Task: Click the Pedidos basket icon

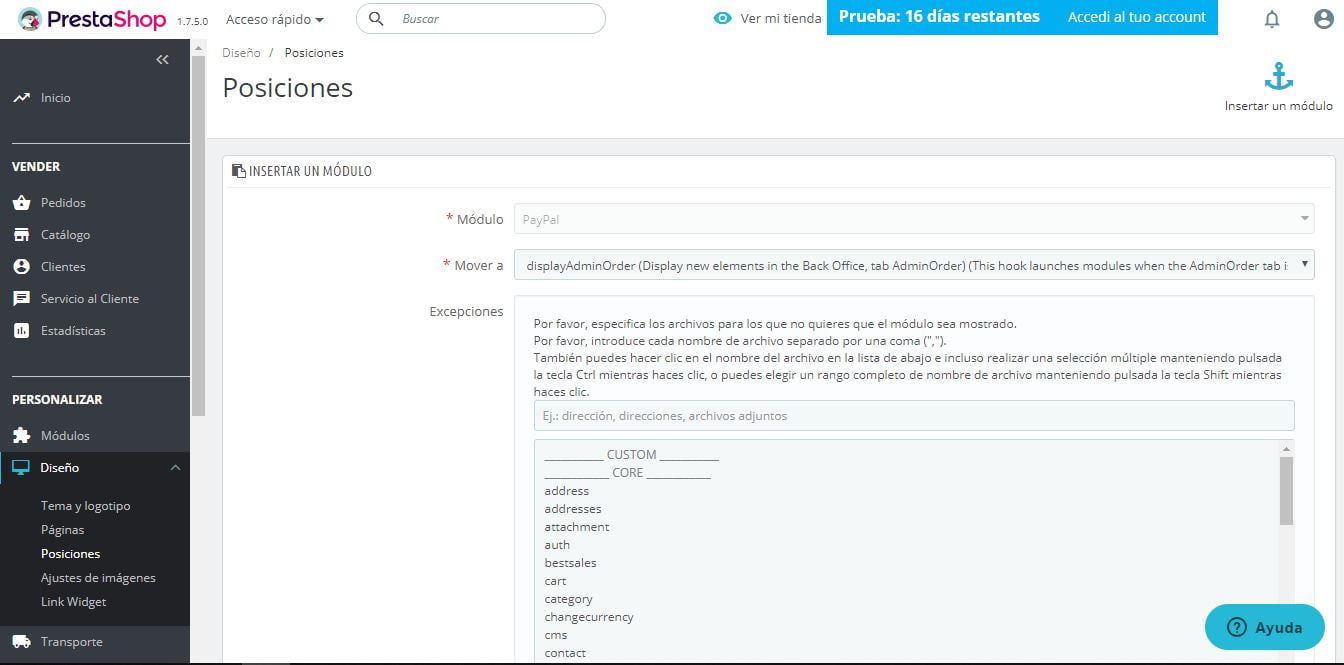Action: click(21, 203)
